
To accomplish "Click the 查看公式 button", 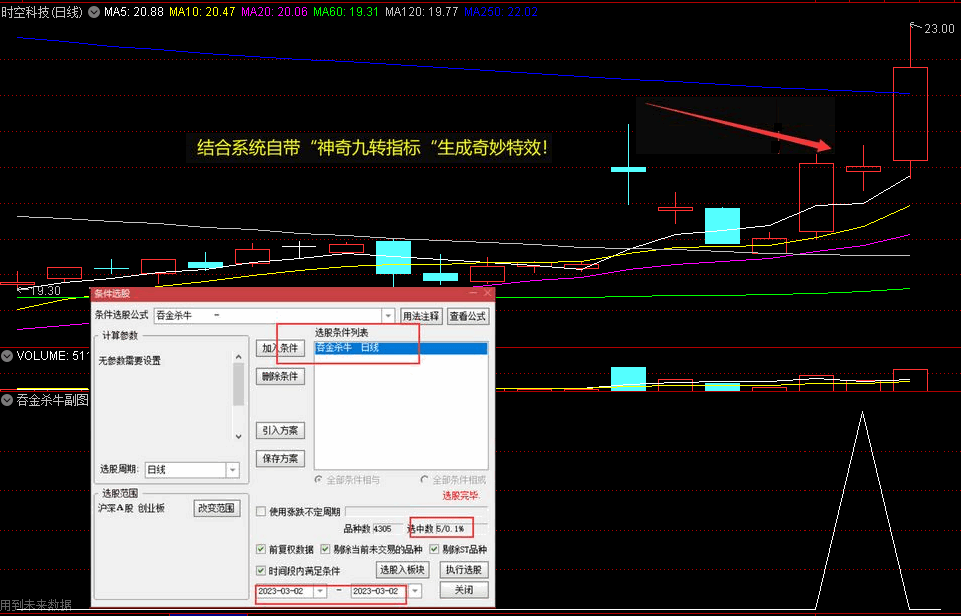I will tap(468, 316).
